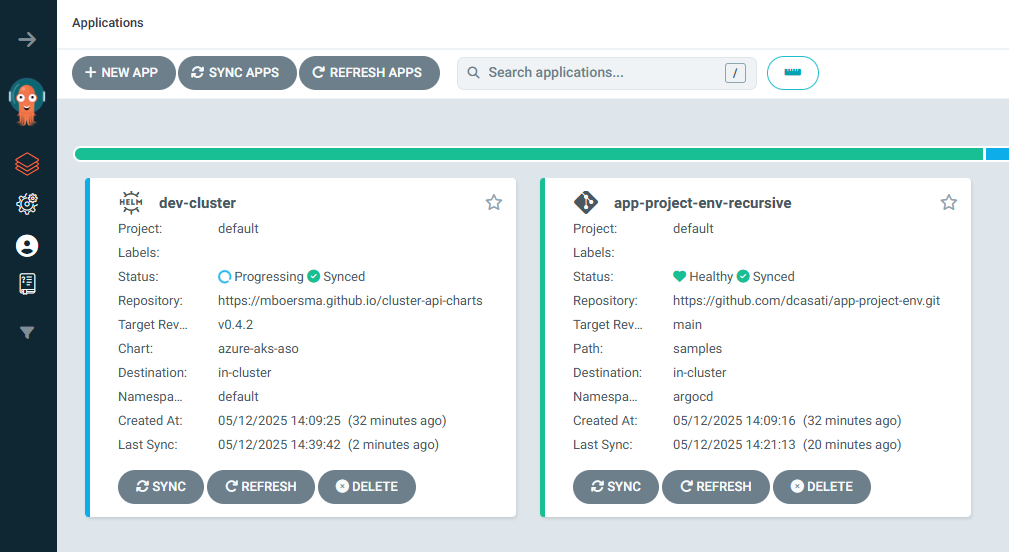Click the Applications breadcrumb title
This screenshot has width=1009, height=552.
107,23
